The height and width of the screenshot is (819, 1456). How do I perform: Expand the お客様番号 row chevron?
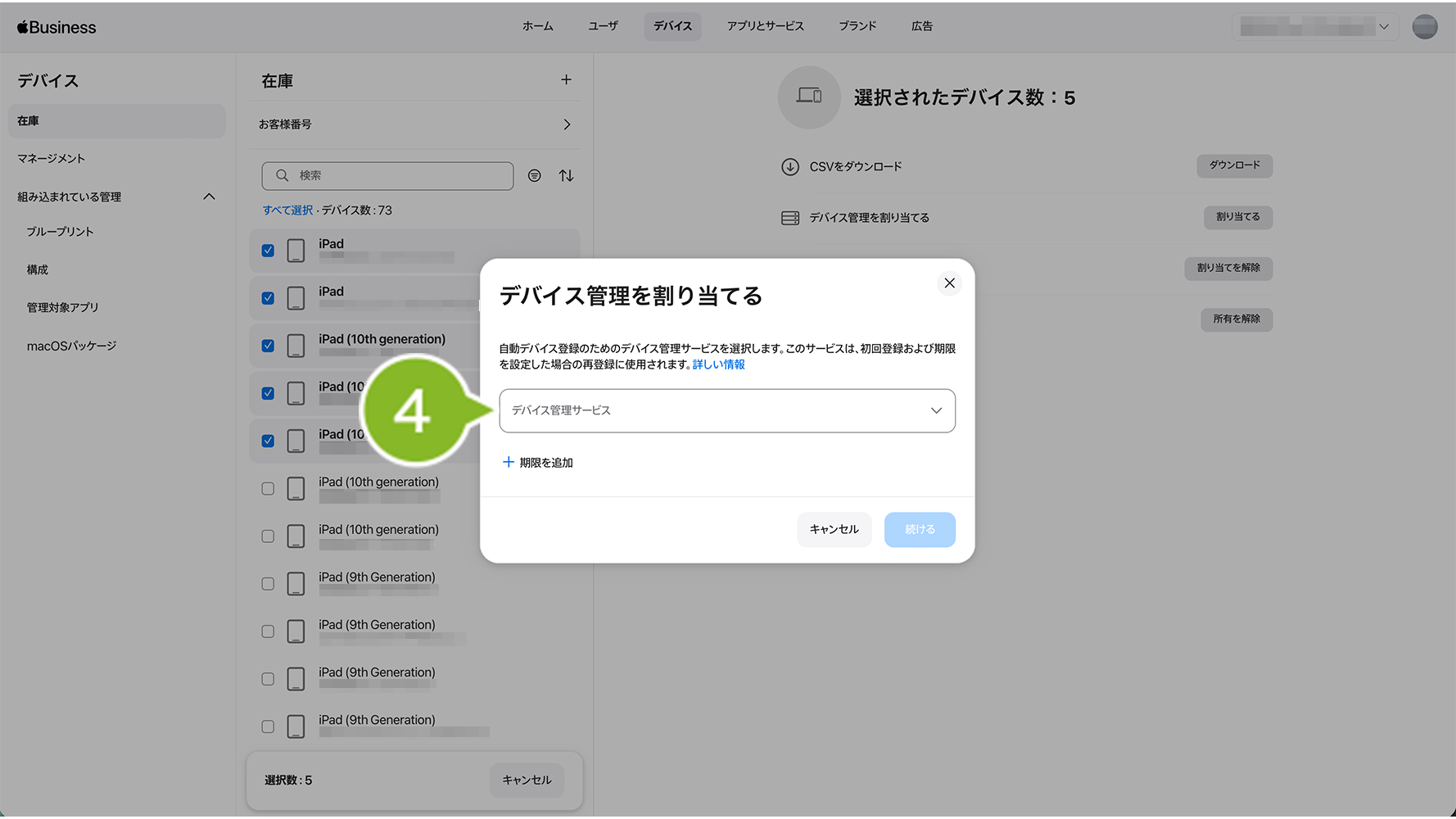(x=567, y=124)
